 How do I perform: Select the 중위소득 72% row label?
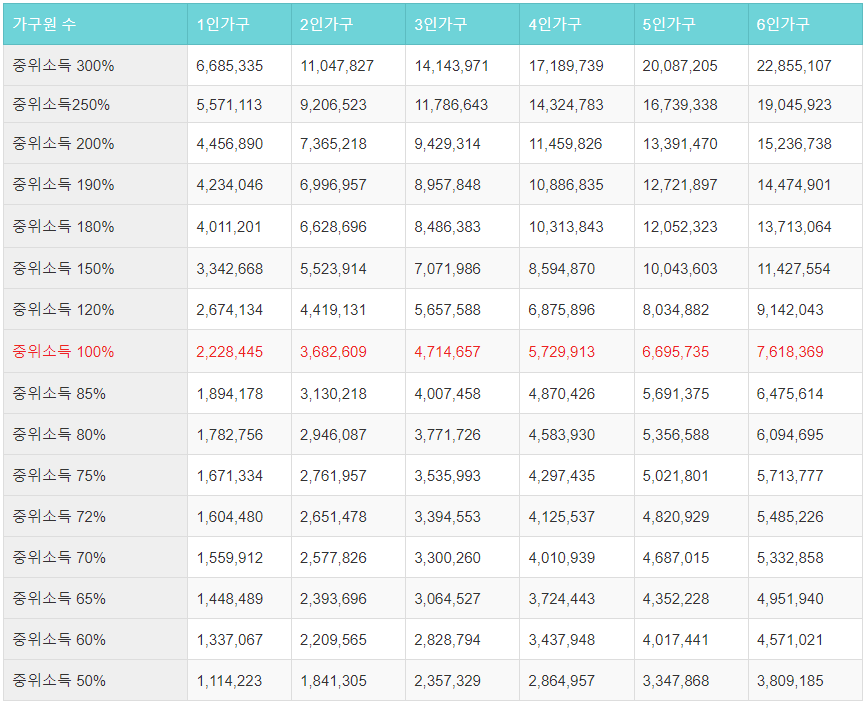point(59,516)
